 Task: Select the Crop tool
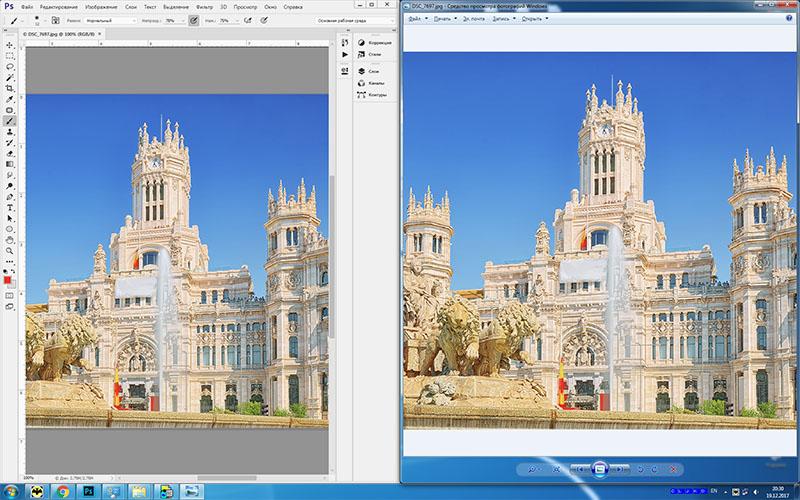coord(9,88)
